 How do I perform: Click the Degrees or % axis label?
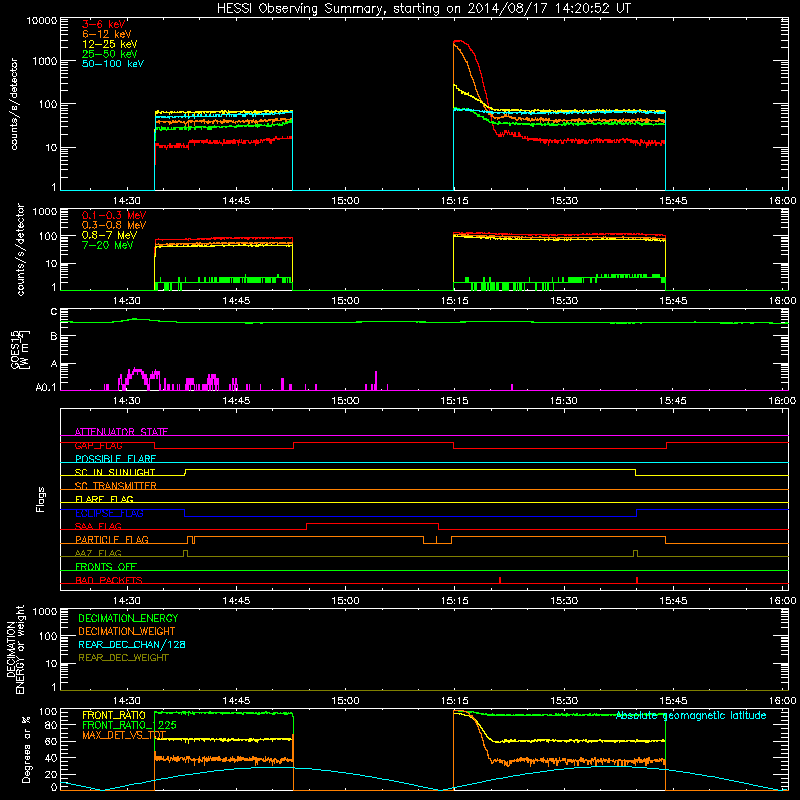click(26, 749)
